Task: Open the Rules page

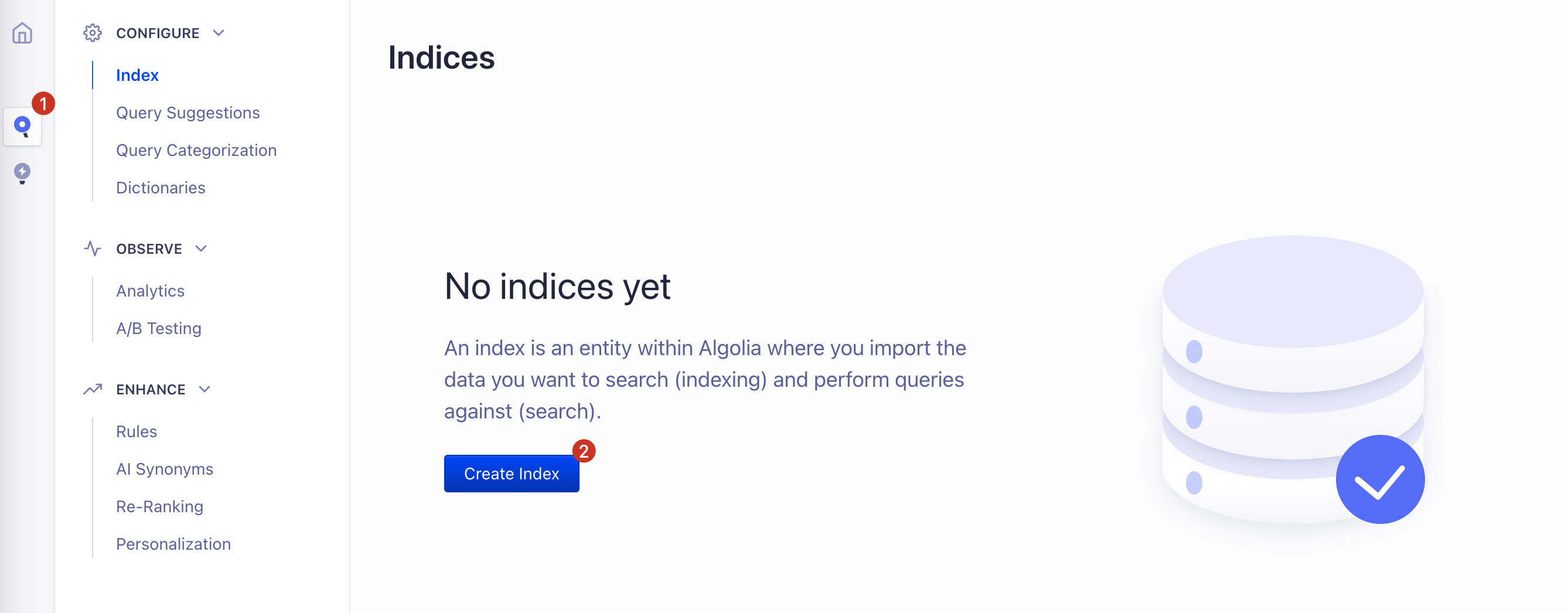Action: (137, 431)
